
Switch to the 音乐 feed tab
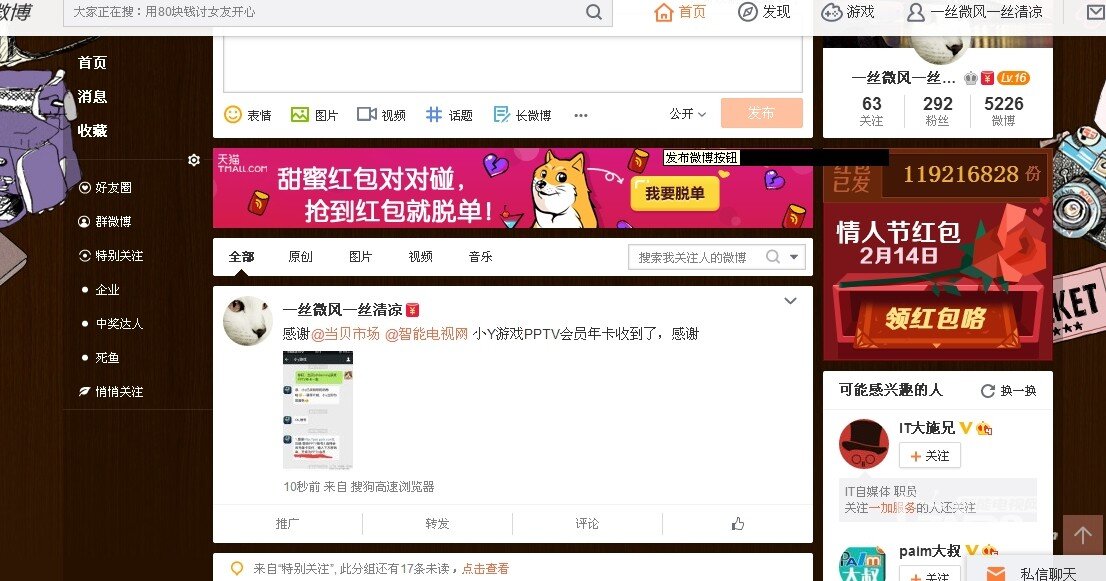480,257
